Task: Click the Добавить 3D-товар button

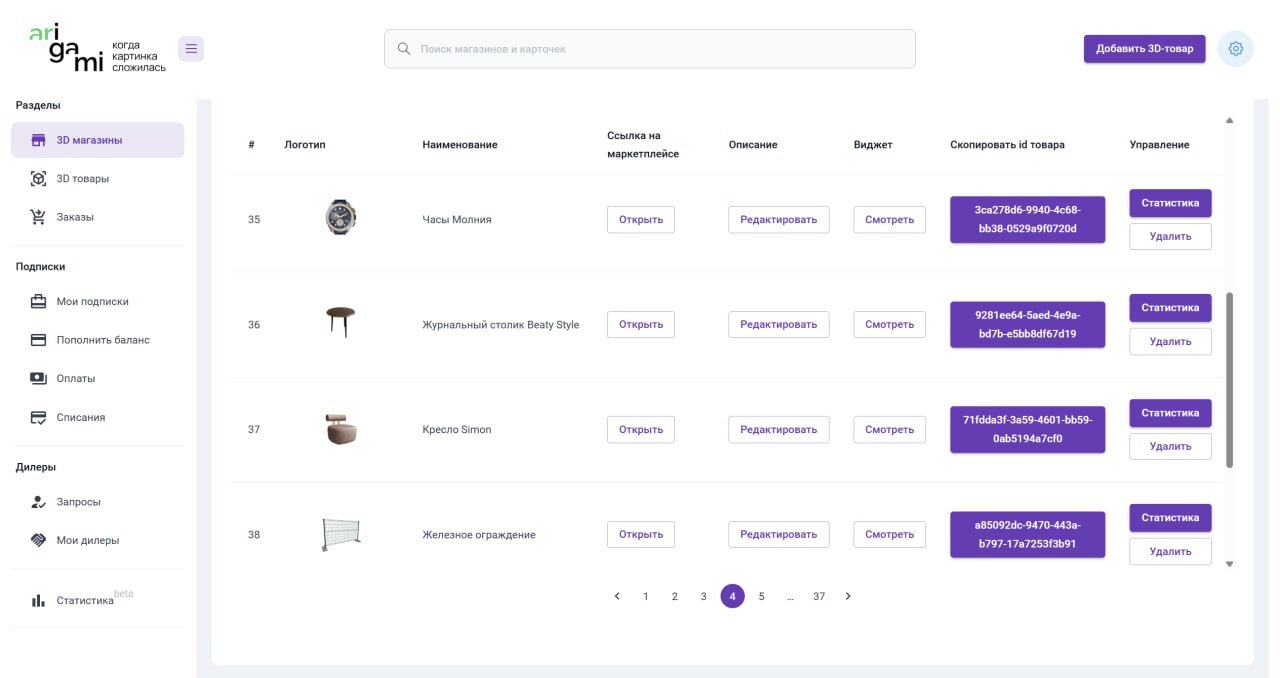Action: pyautogui.click(x=1144, y=48)
